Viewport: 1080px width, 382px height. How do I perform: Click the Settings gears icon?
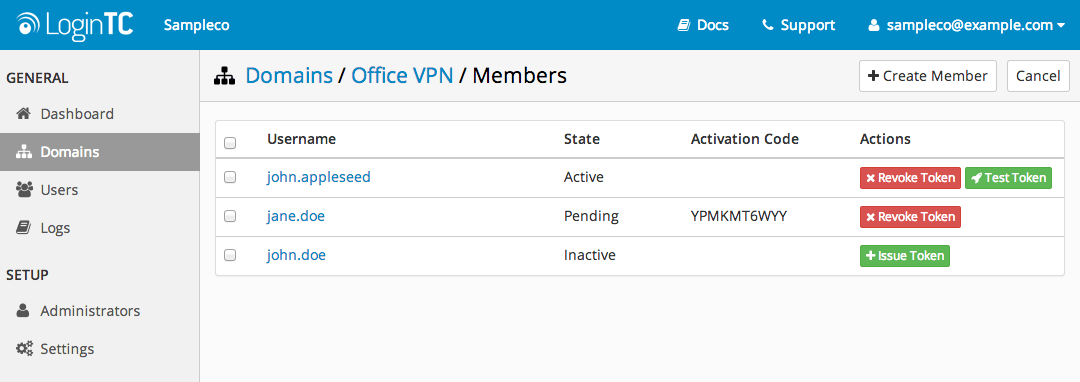point(24,349)
